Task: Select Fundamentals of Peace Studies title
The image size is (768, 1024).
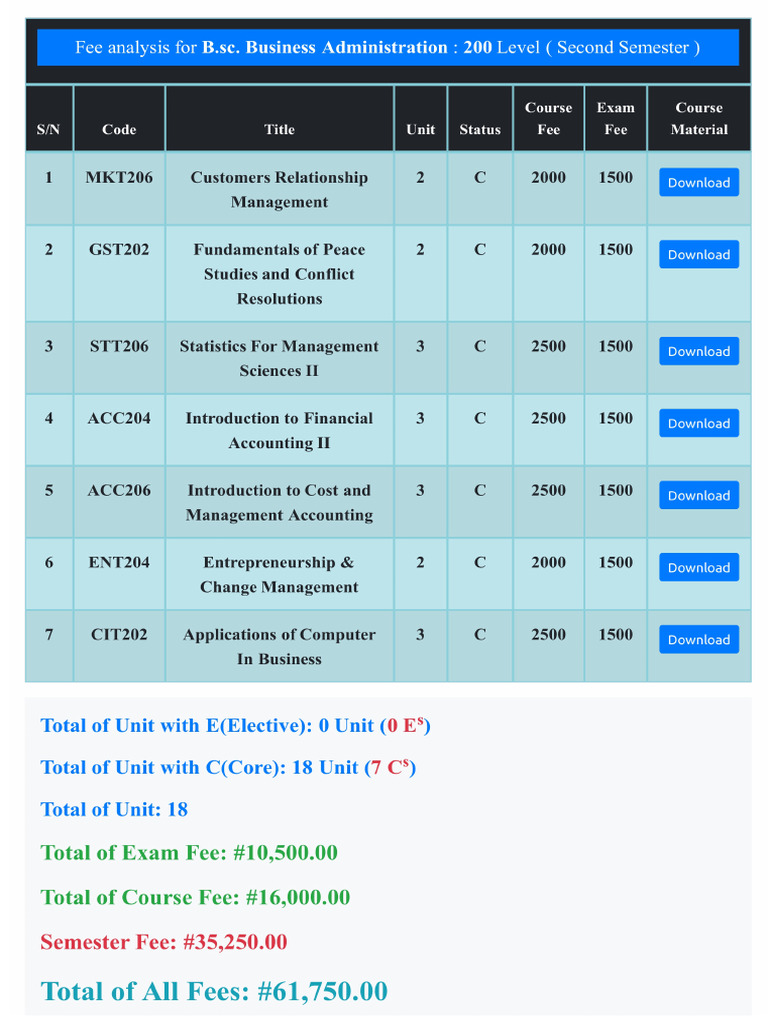Action: (280, 274)
